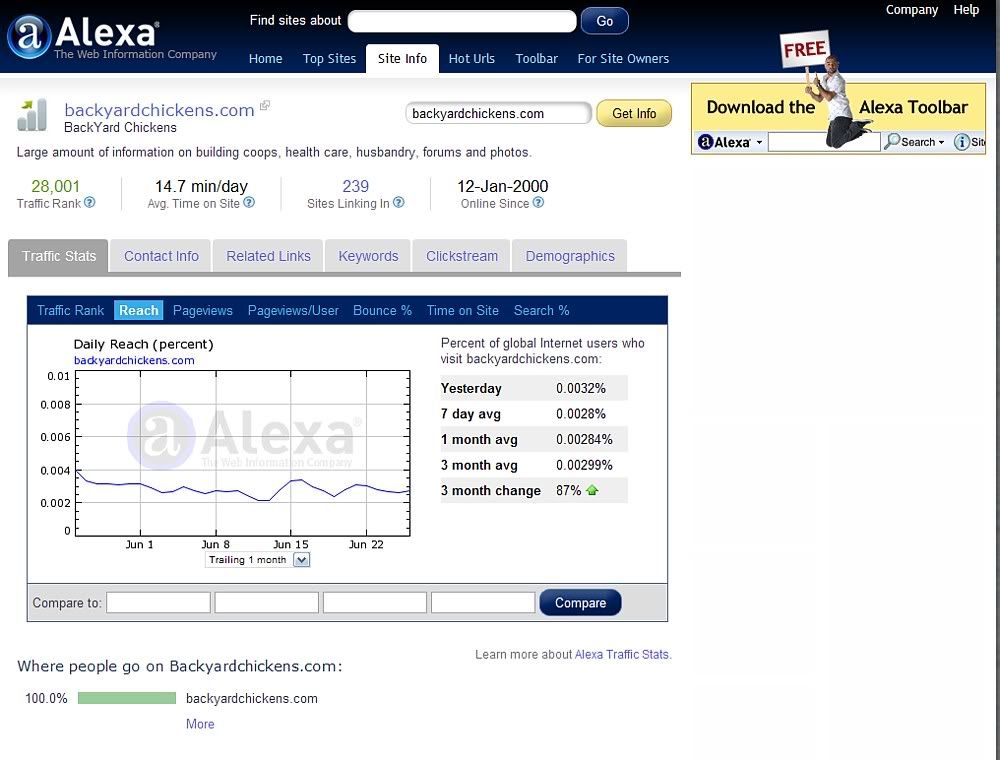The image size is (1000, 760).
Task: Click the Get Info button
Action: point(634,113)
